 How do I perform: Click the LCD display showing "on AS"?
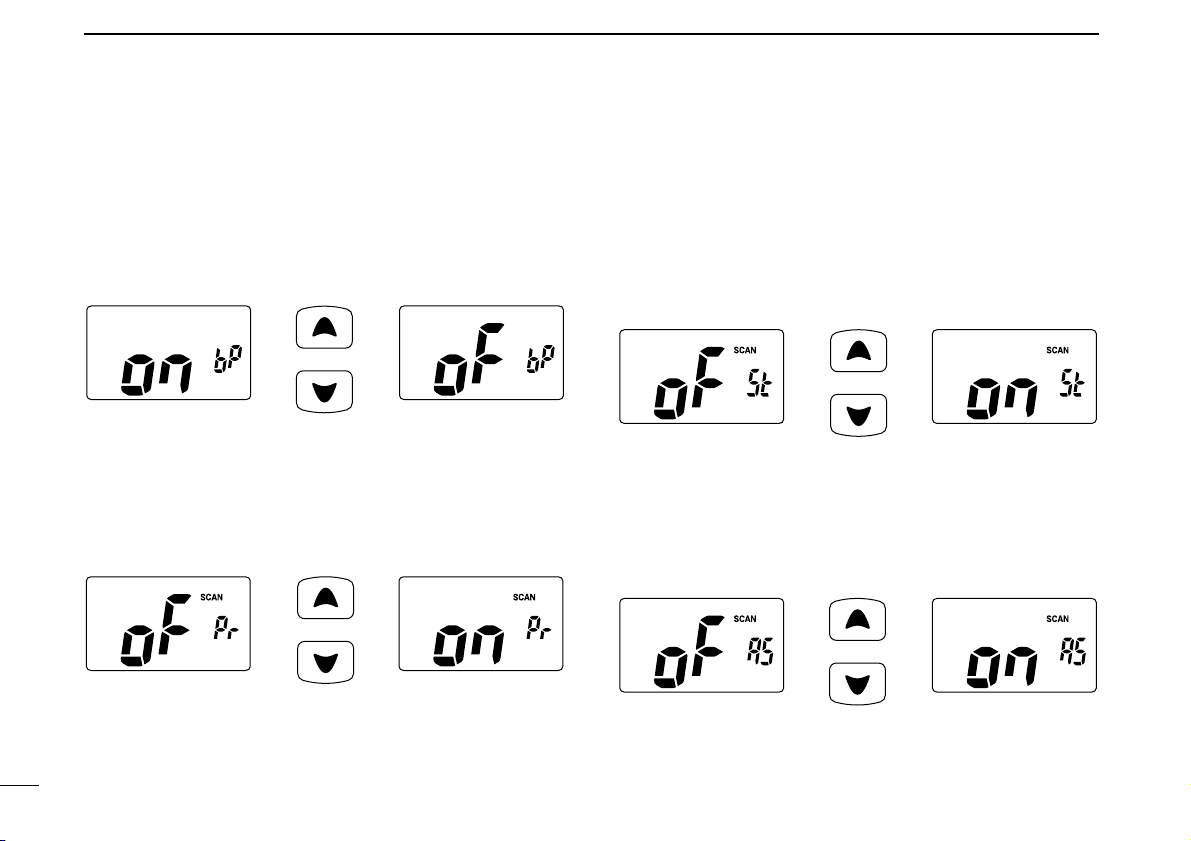[1014, 645]
